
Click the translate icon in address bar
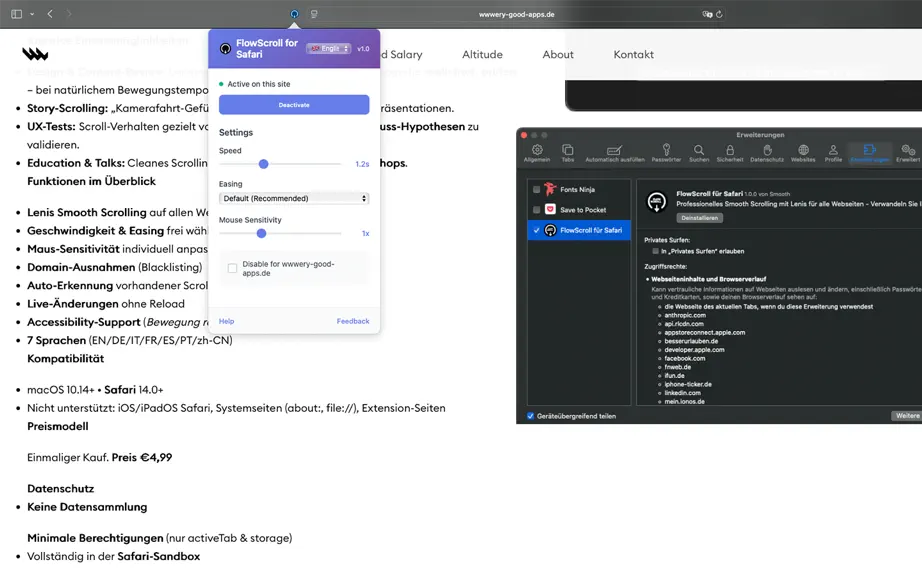(x=707, y=14)
